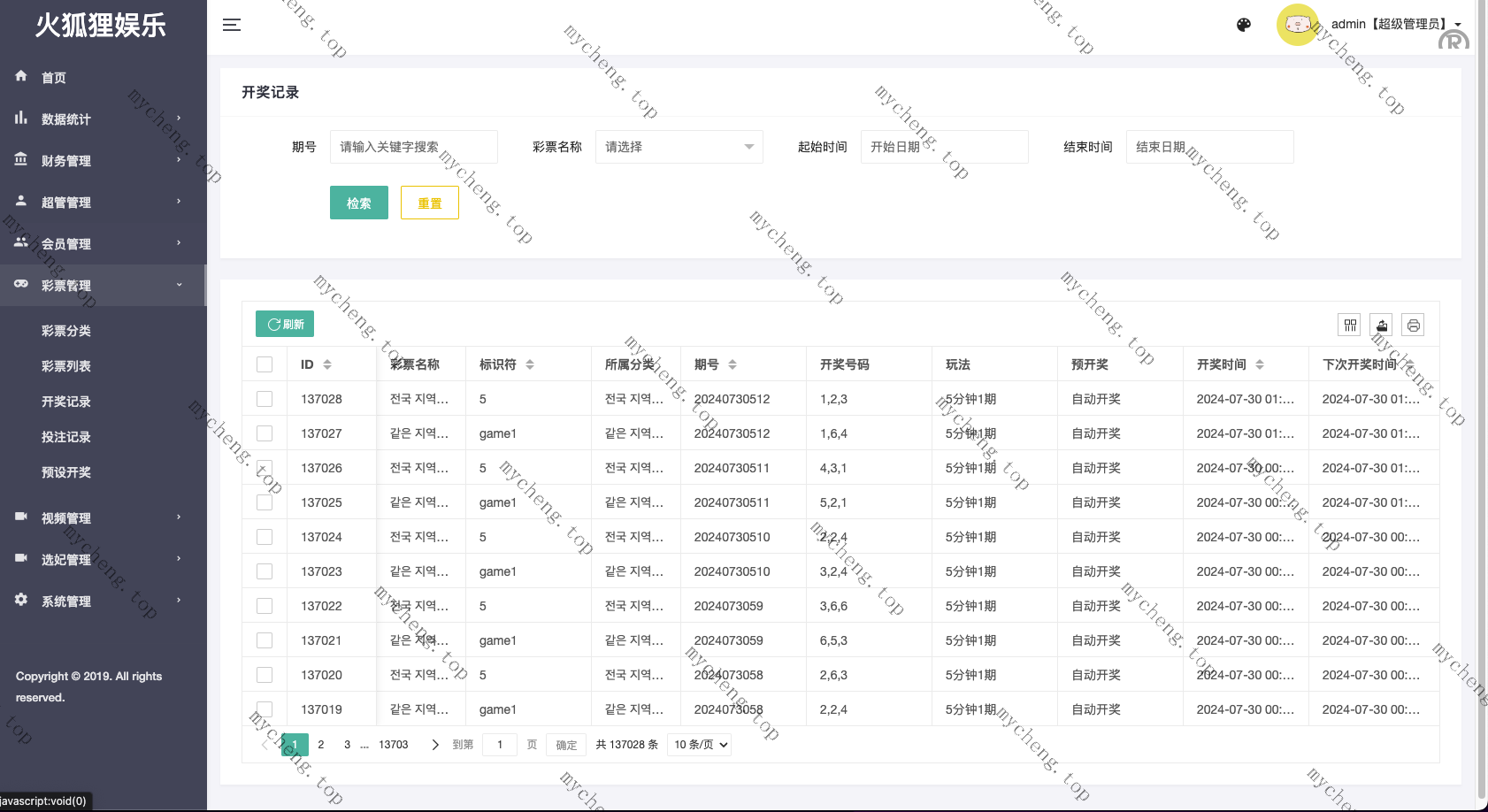
Task: Toggle the sidebar collapse hamburger icon
Action: click(x=232, y=25)
